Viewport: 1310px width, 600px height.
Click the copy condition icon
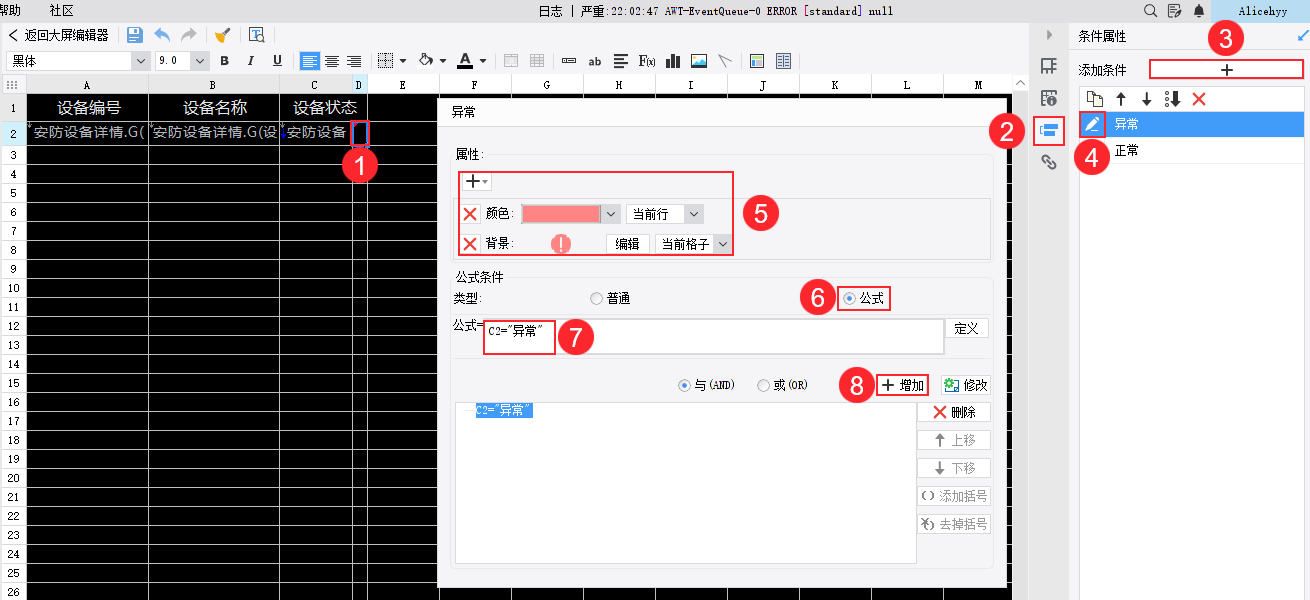1095,99
